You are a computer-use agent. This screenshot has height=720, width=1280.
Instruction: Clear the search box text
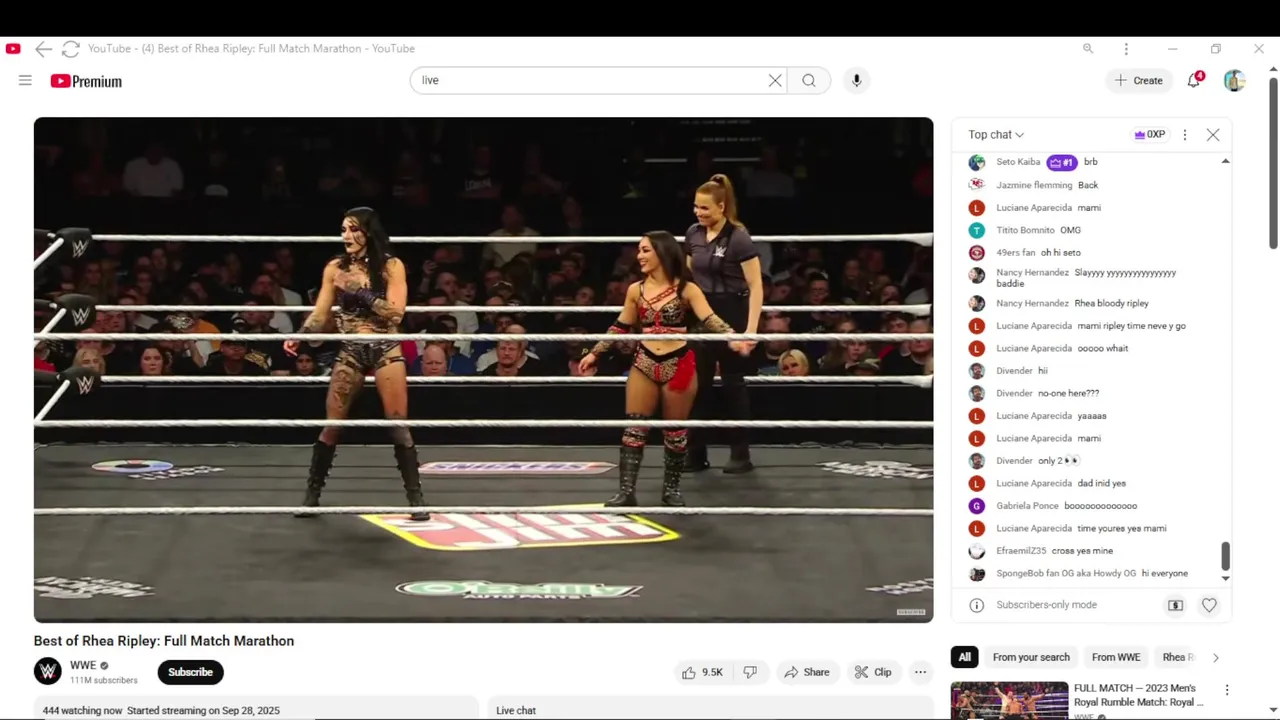(x=775, y=80)
